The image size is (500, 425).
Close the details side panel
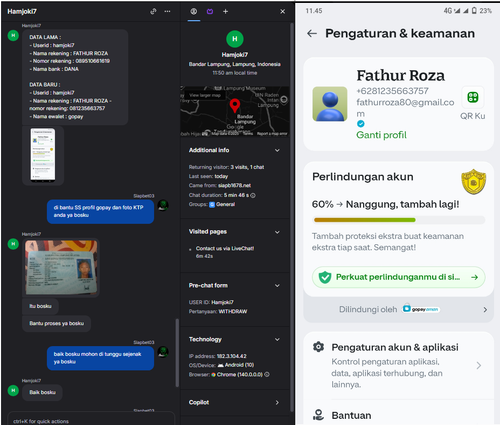click(282, 11)
